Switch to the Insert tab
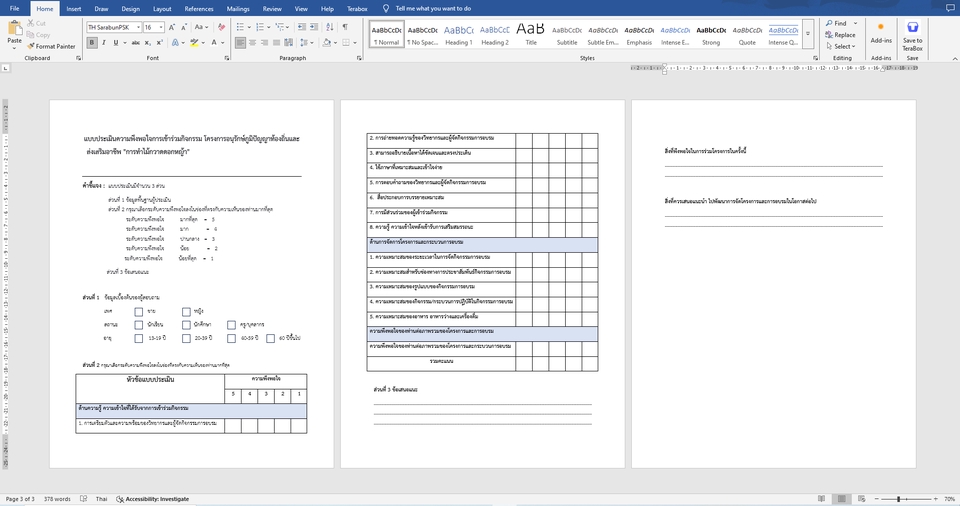The width and height of the screenshot is (960, 506). pos(73,9)
